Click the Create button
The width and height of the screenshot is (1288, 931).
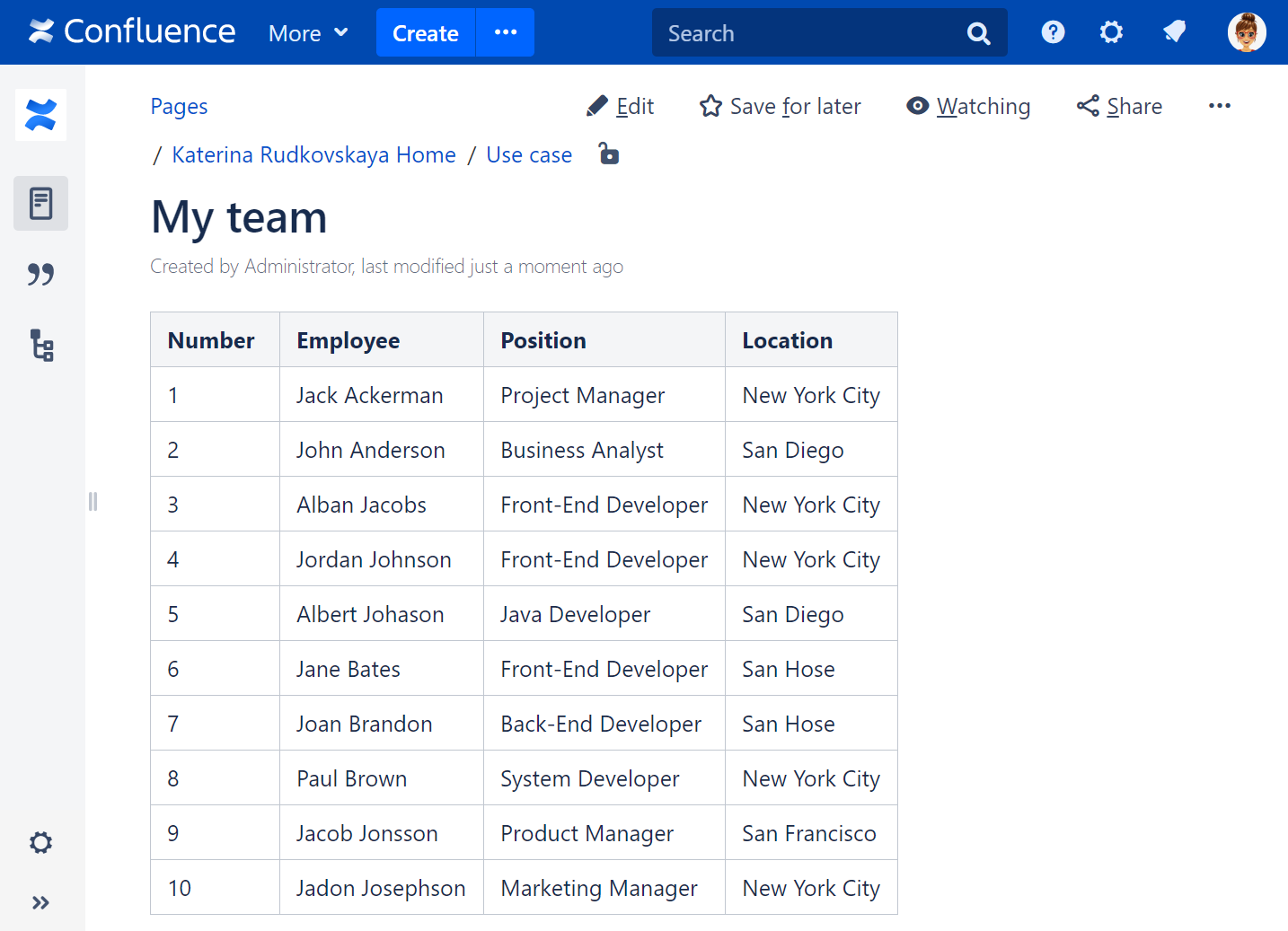[x=426, y=33]
